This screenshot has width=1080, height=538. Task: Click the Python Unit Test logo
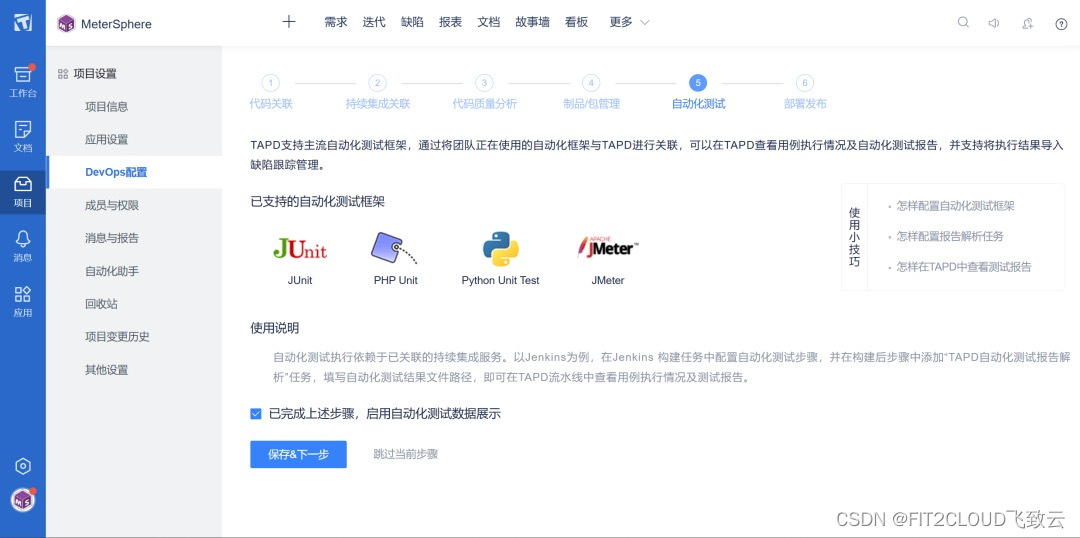coord(501,249)
